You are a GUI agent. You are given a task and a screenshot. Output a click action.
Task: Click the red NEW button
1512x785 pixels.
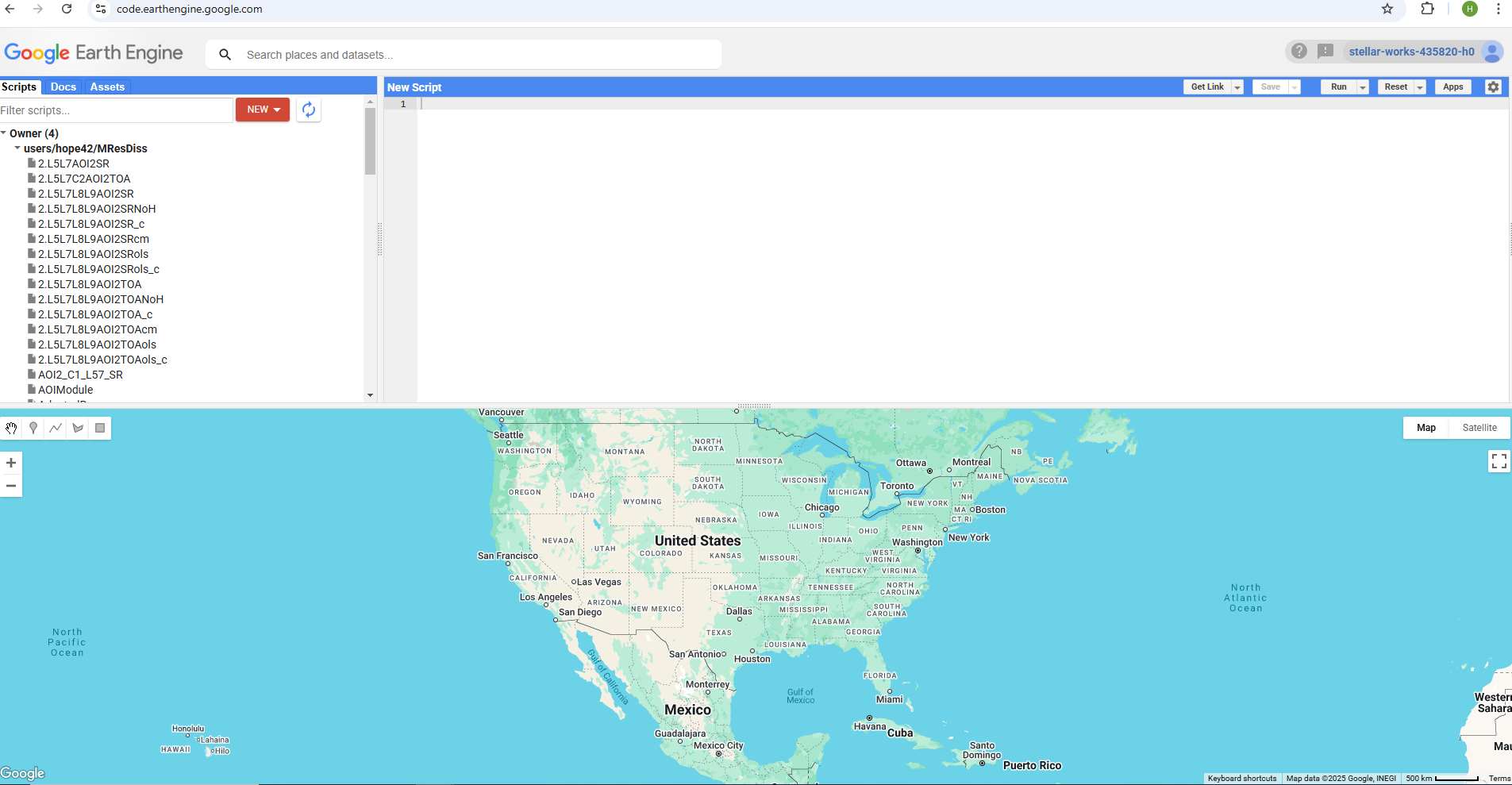pyautogui.click(x=263, y=110)
